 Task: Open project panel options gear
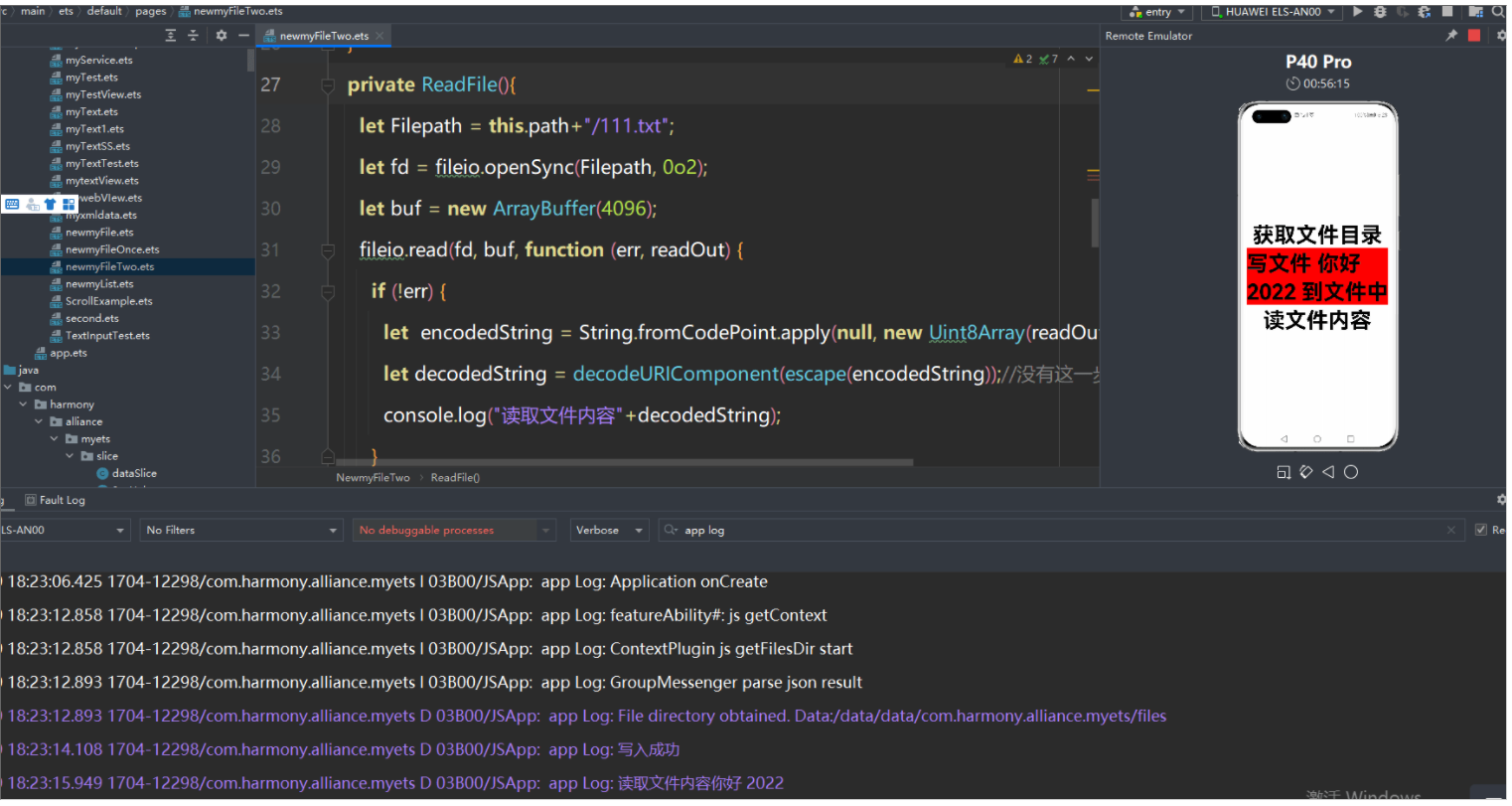(222, 35)
